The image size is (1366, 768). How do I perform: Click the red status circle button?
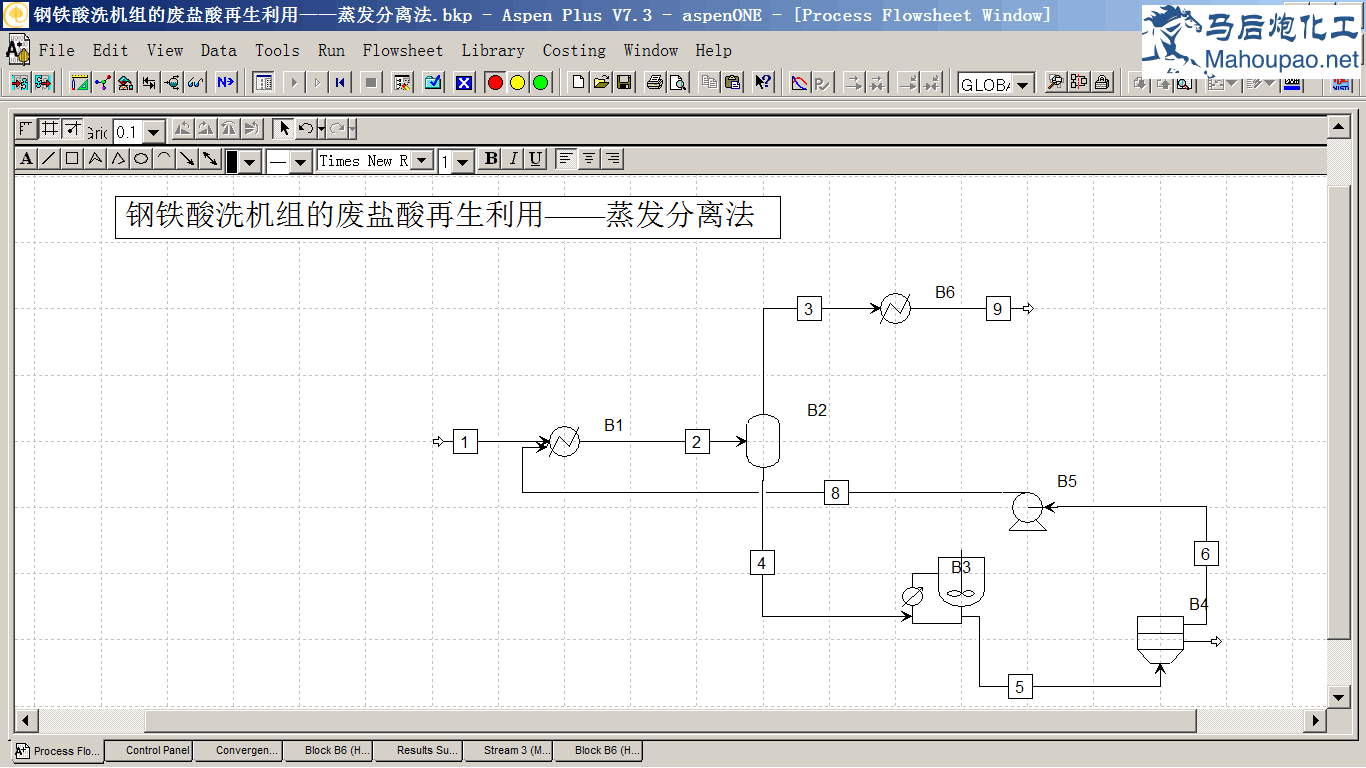495,83
